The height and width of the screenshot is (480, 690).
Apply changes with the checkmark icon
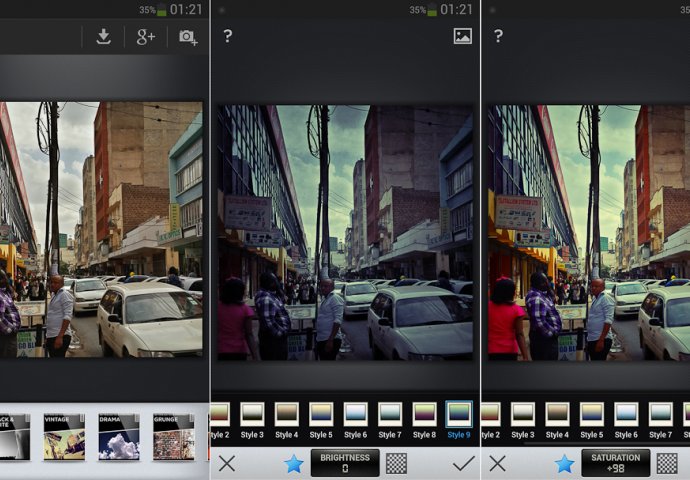point(462,463)
